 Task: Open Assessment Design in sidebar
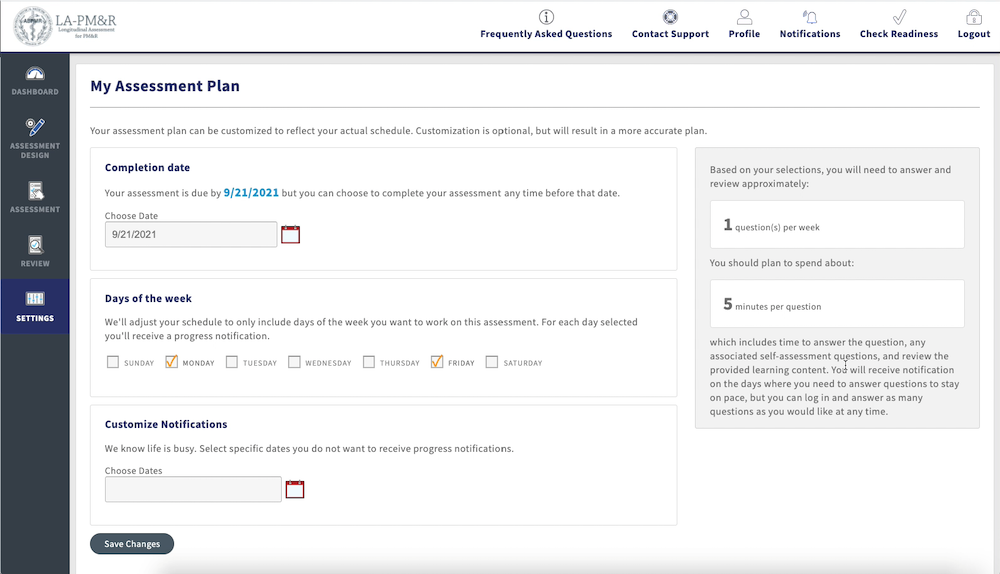[35, 137]
